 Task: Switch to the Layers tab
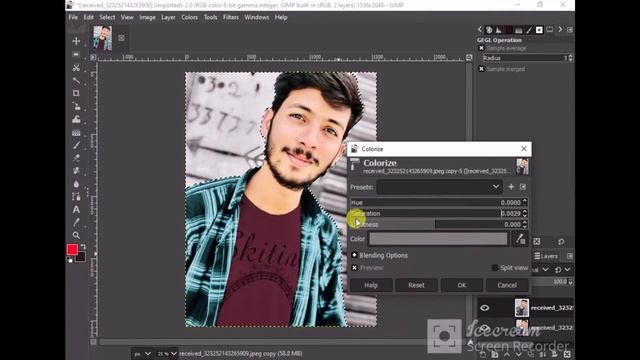(x=546, y=256)
